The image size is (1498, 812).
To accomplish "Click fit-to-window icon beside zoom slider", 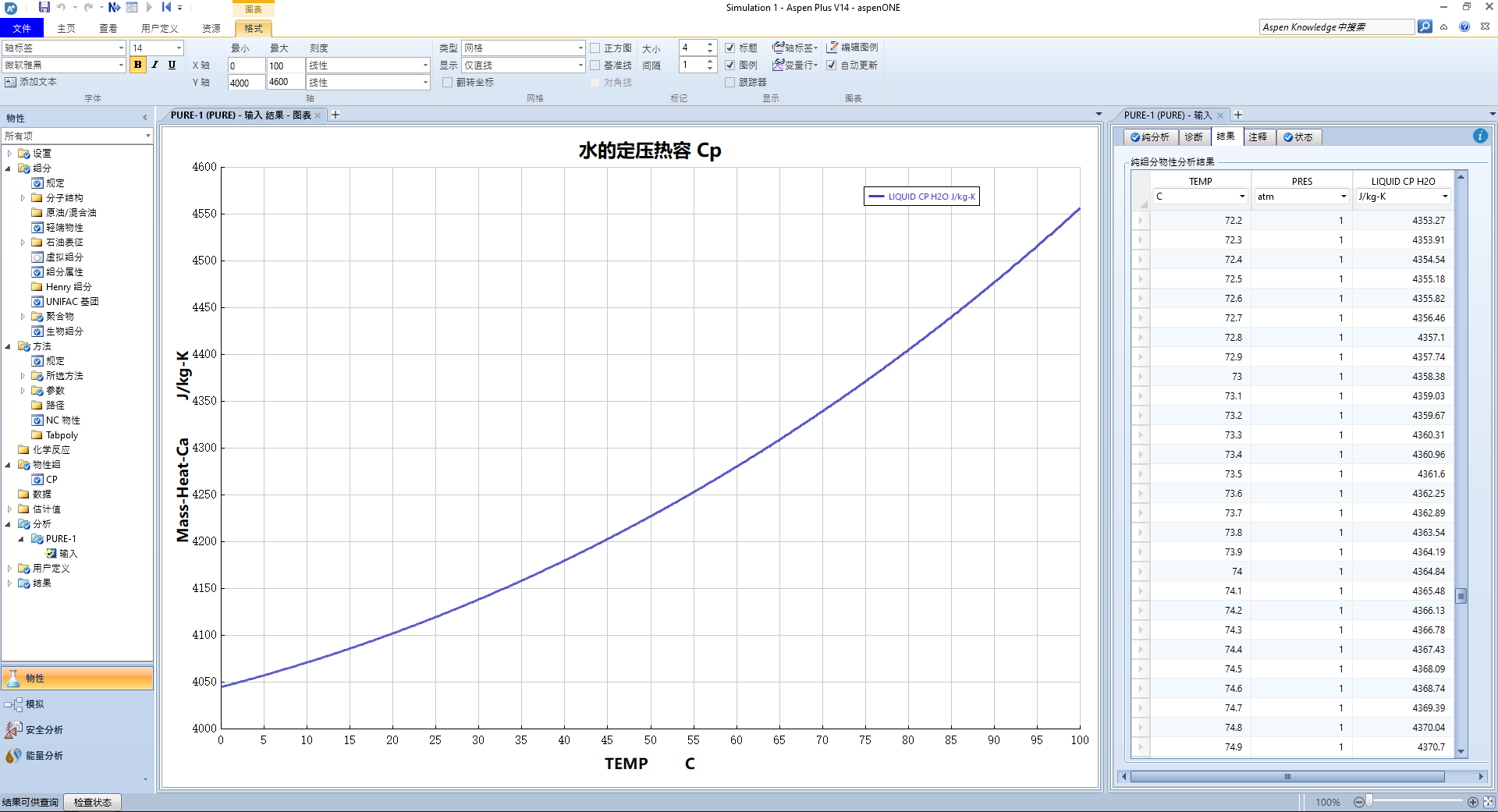I will pyautogui.click(x=1489, y=802).
